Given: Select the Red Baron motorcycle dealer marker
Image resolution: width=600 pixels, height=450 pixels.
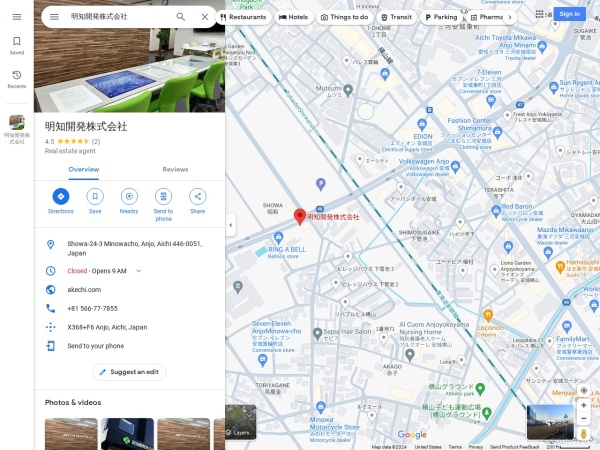Looking at the screenshot, I should (x=496, y=211).
